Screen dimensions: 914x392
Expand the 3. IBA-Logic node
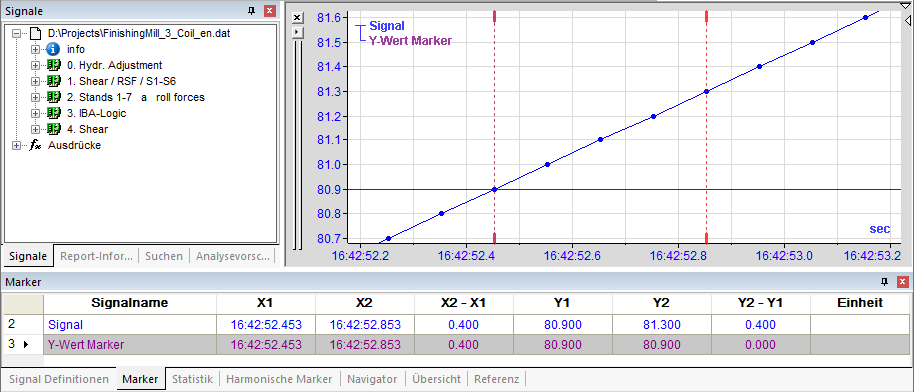pyautogui.click(x=35, y=113)
